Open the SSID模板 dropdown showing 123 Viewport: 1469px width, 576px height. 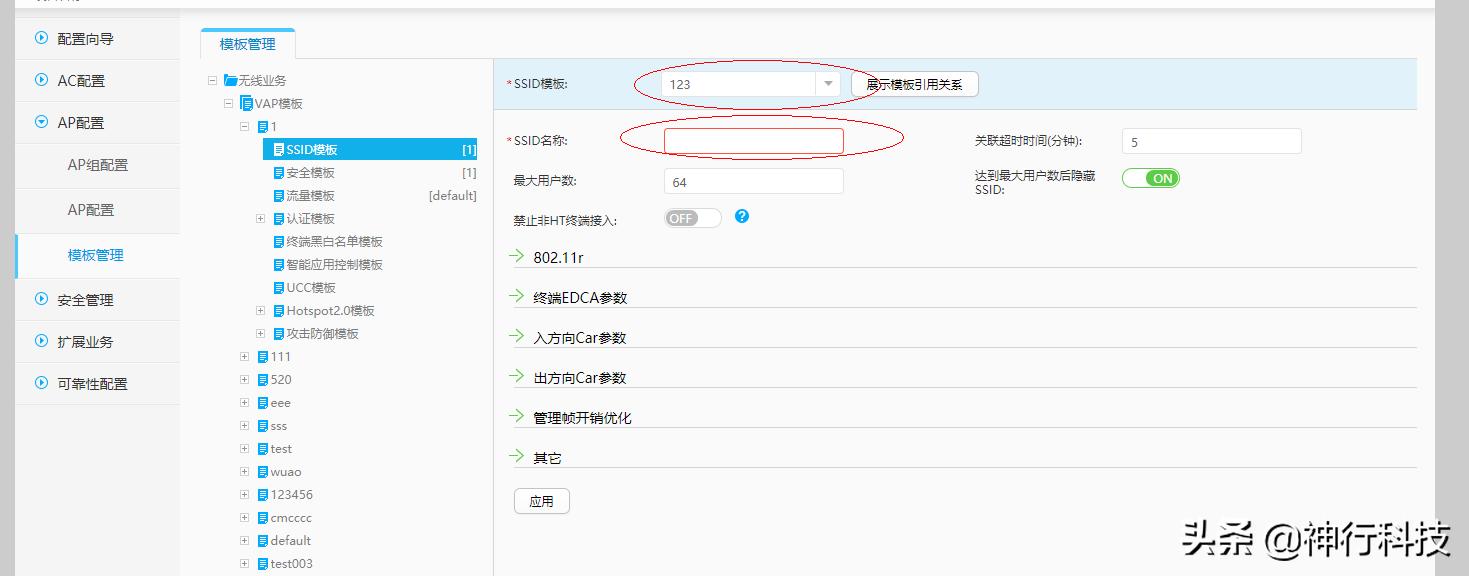[828, 84]
